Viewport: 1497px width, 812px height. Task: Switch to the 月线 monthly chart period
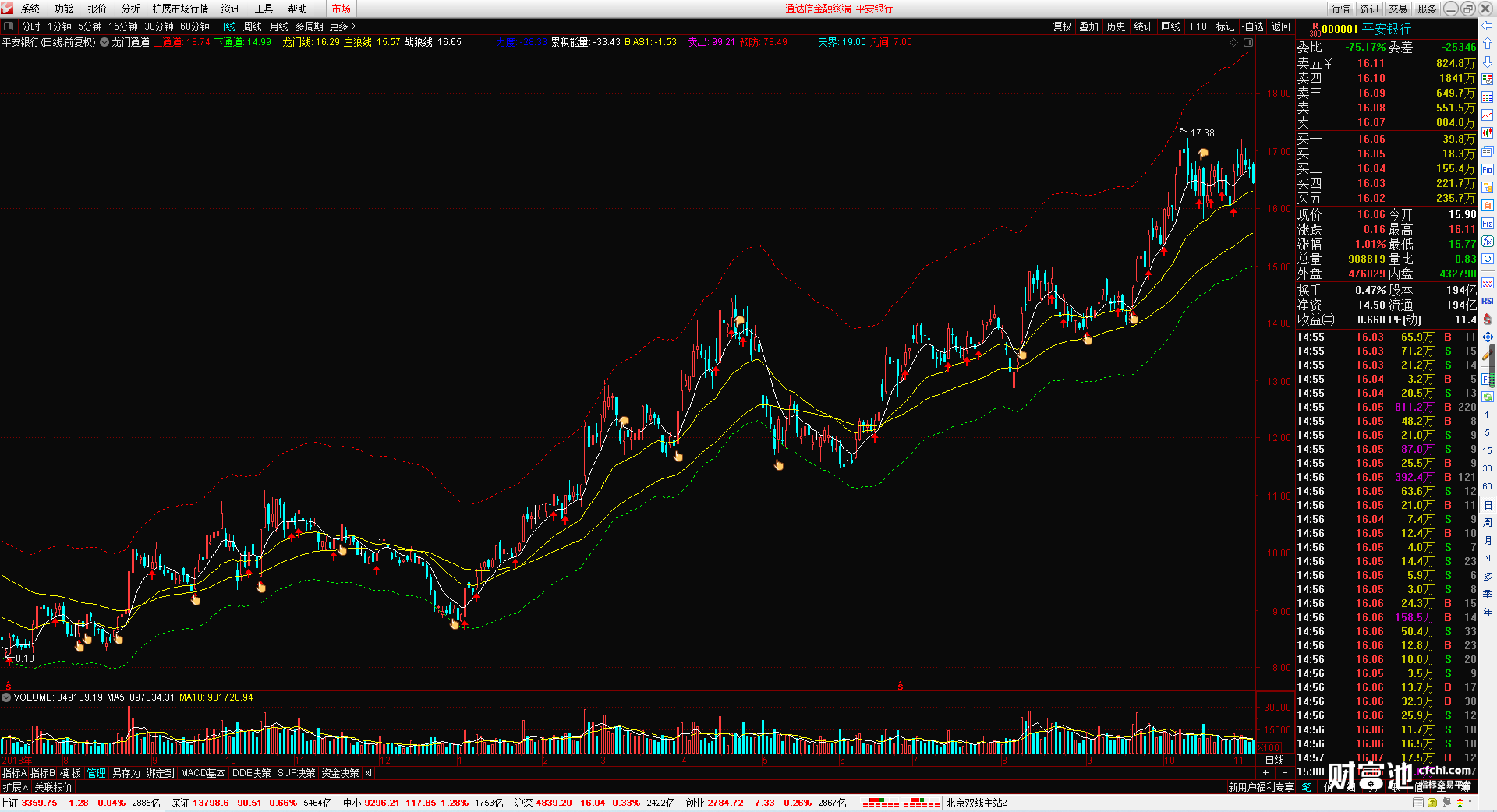click(279, 26)
